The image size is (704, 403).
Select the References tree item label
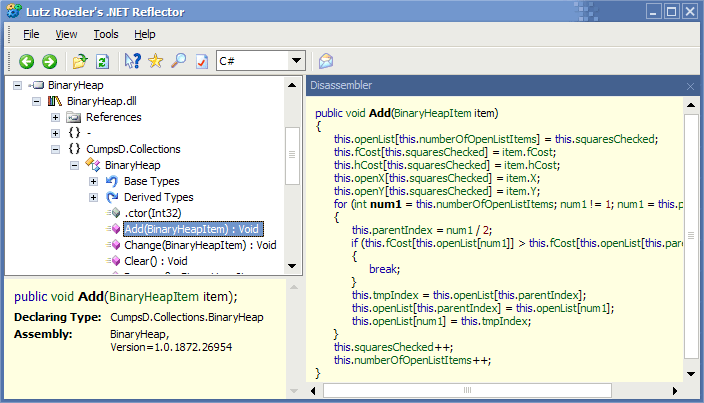[114, 117]
